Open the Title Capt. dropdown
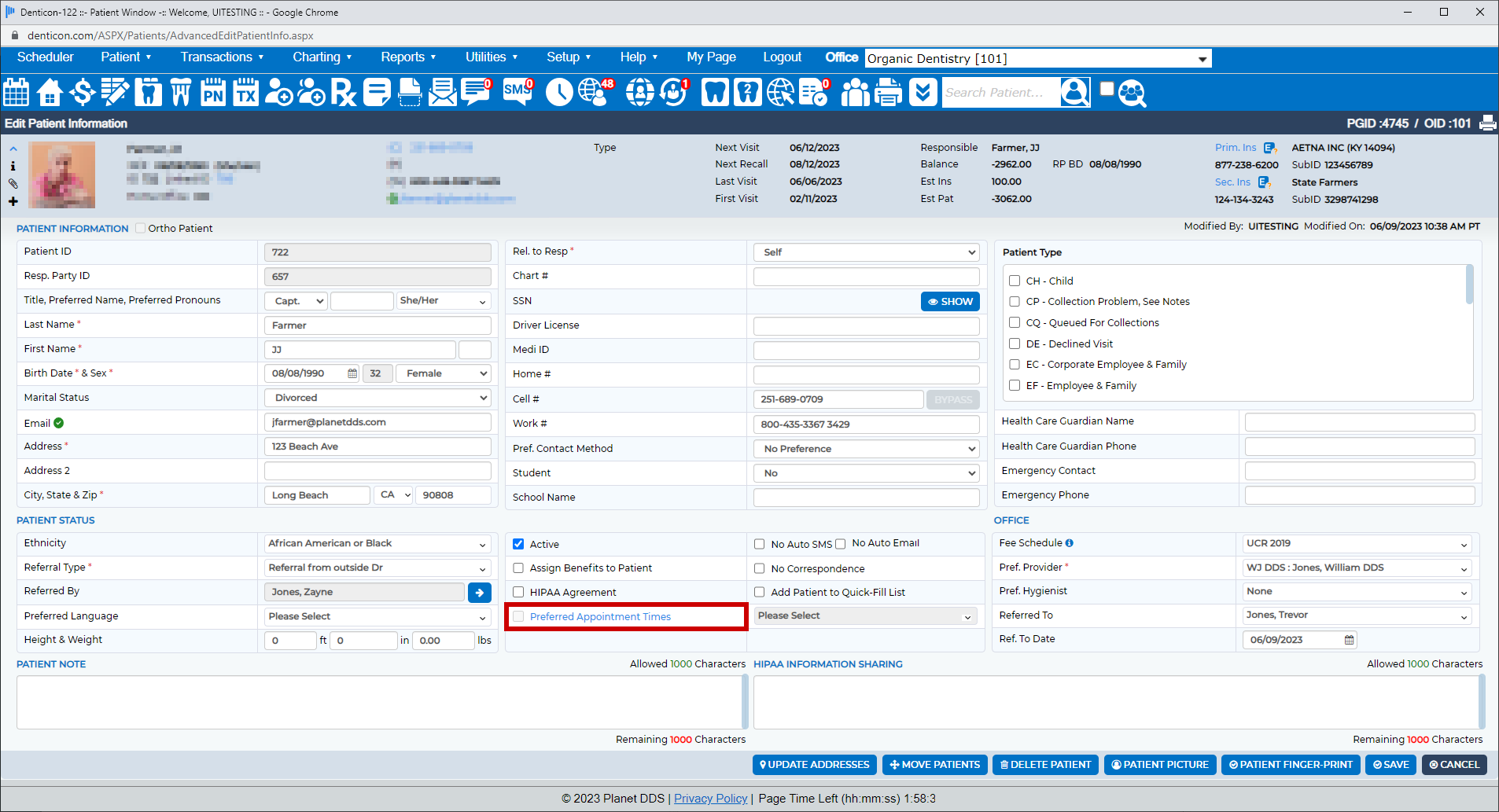The image size is (1499, 812). (297, 301)
